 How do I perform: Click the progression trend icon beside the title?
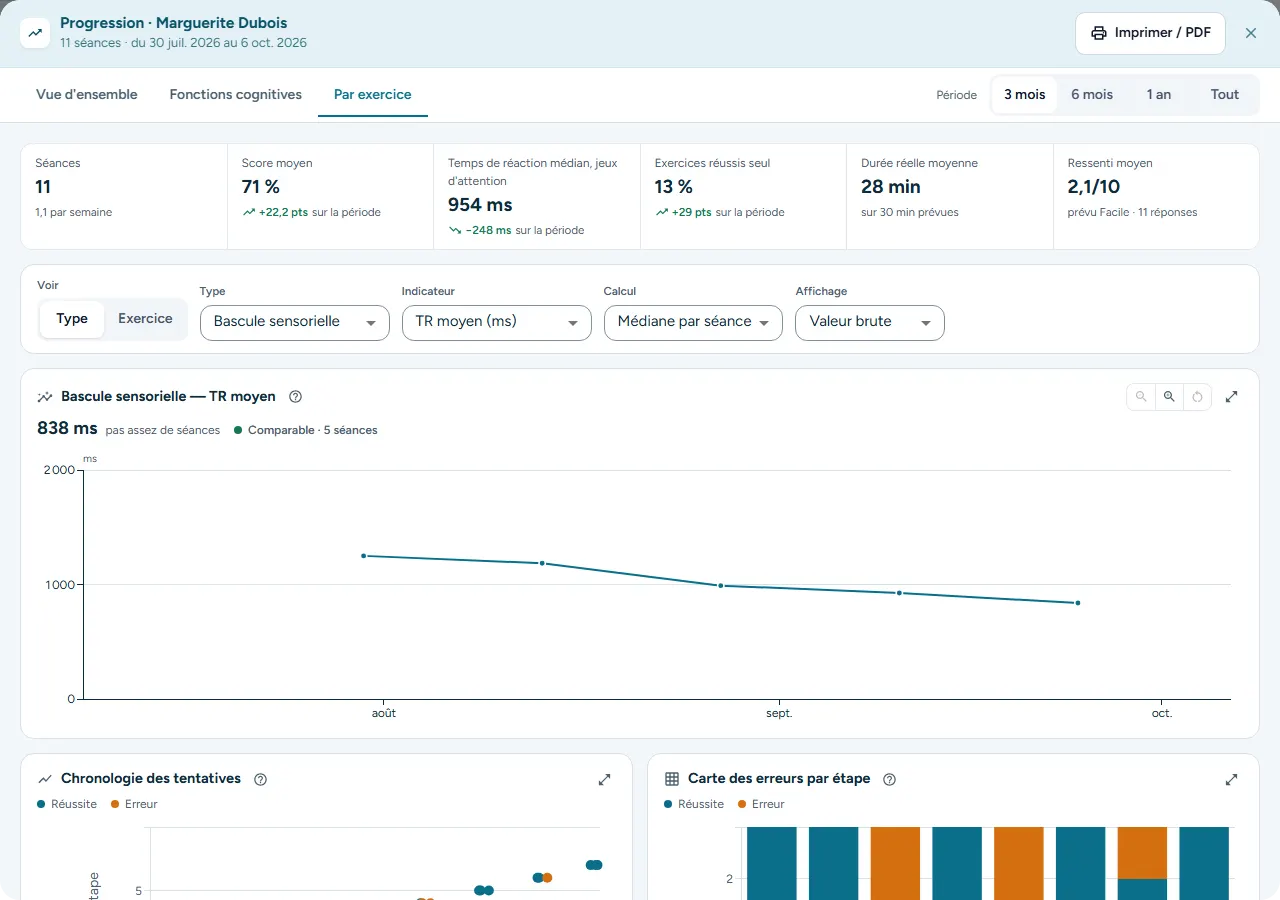35,33
